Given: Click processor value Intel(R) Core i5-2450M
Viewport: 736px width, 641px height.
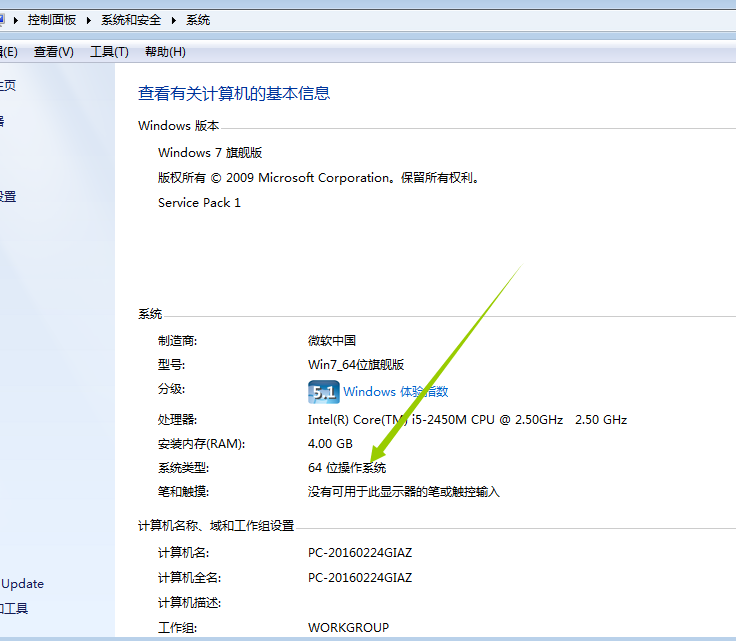Looking at the screenshot, I should (467, 420).
